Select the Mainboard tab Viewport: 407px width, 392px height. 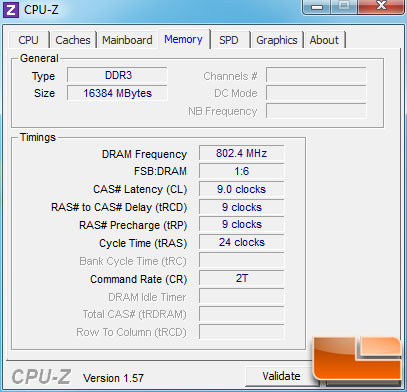(x=127, y=40)
